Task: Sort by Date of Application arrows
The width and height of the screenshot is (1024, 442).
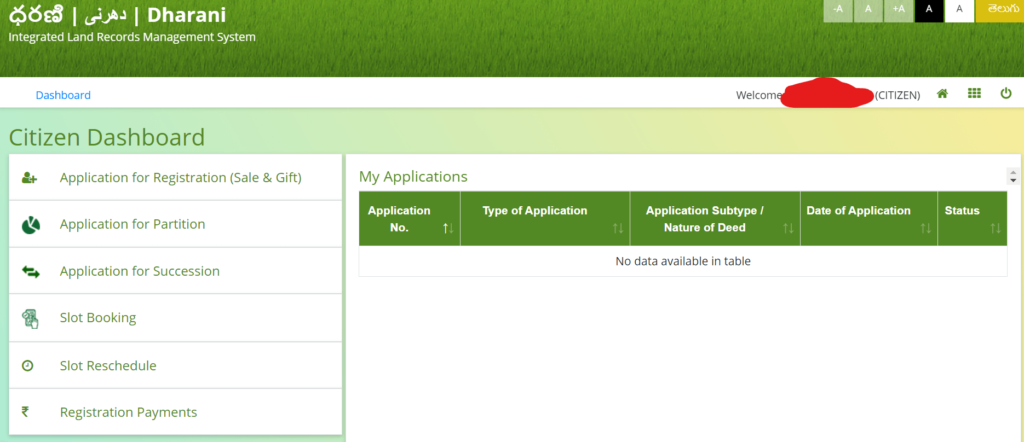Action: 925,228
